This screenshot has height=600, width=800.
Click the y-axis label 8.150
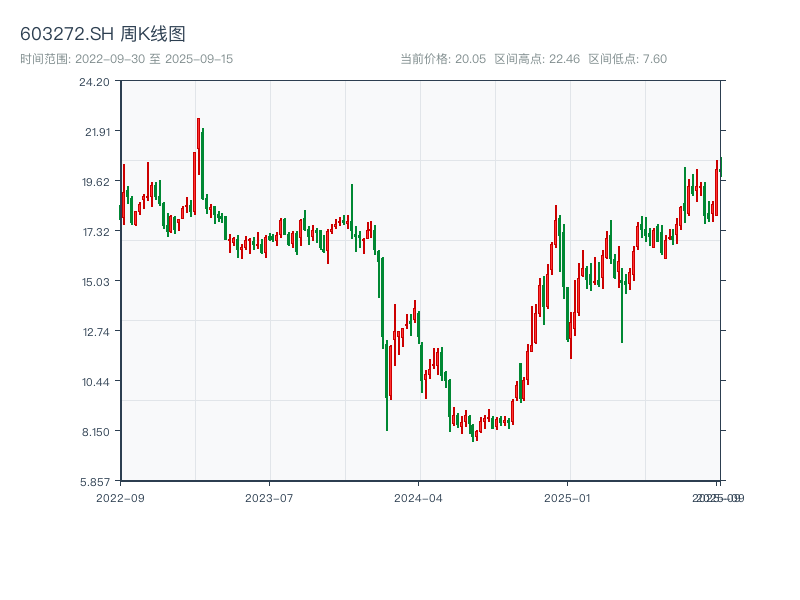96,432
